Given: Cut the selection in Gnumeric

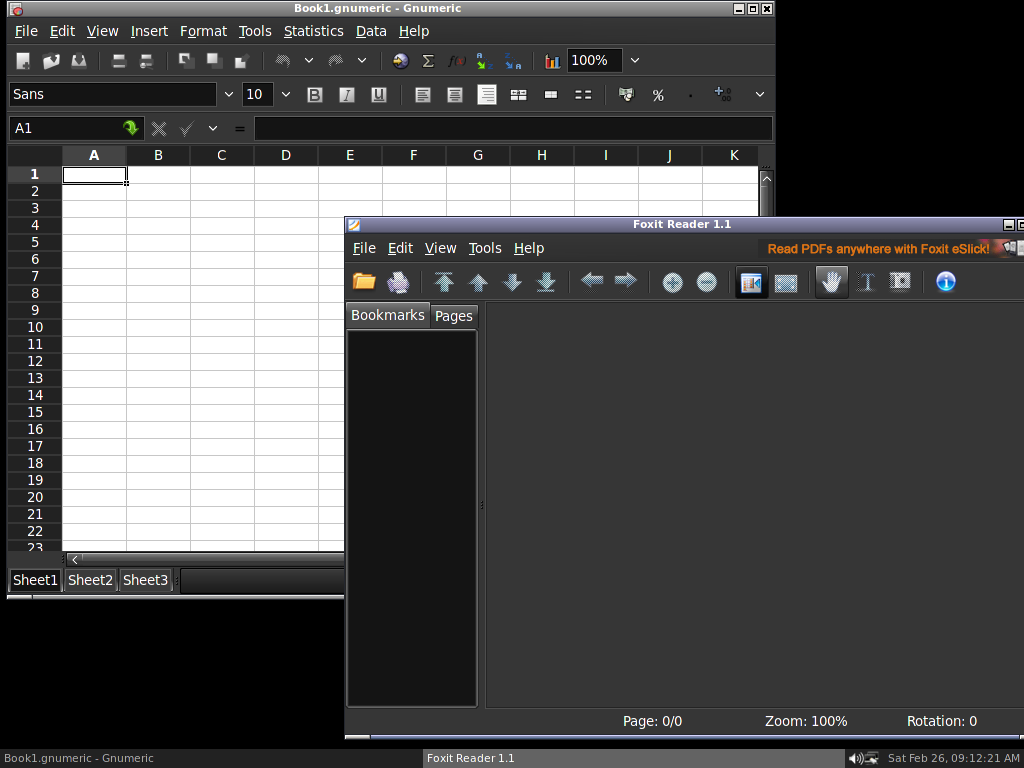Looking at the screenshot, I should [x=187, y=61].
